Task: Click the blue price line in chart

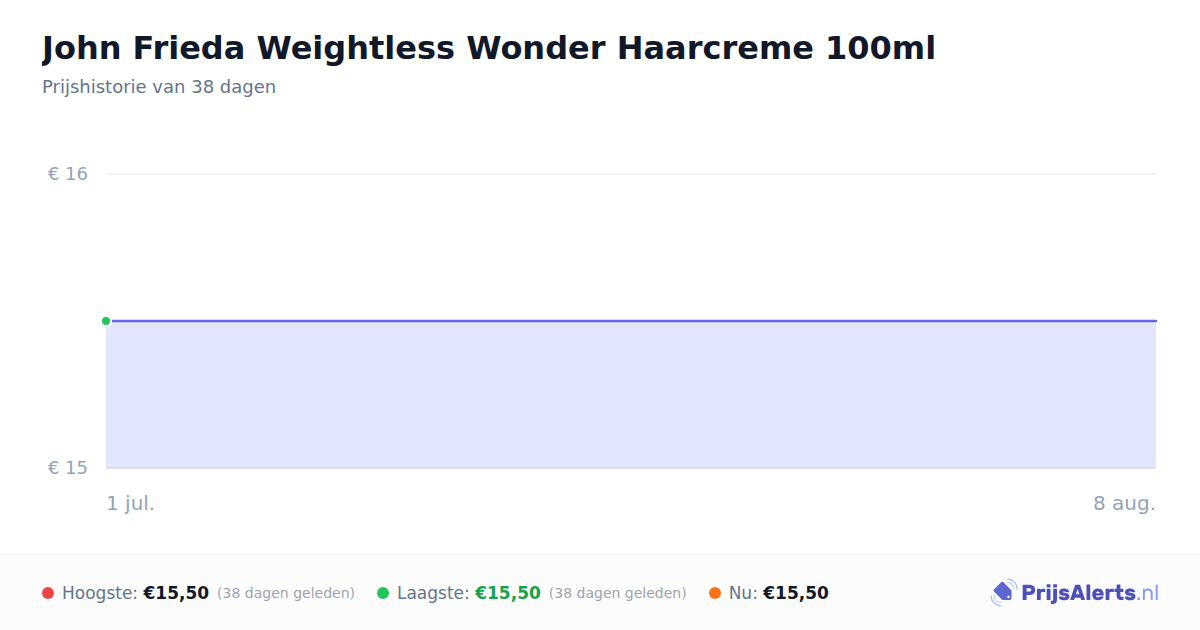Action: pyautogui.click(x=631, y=321)
